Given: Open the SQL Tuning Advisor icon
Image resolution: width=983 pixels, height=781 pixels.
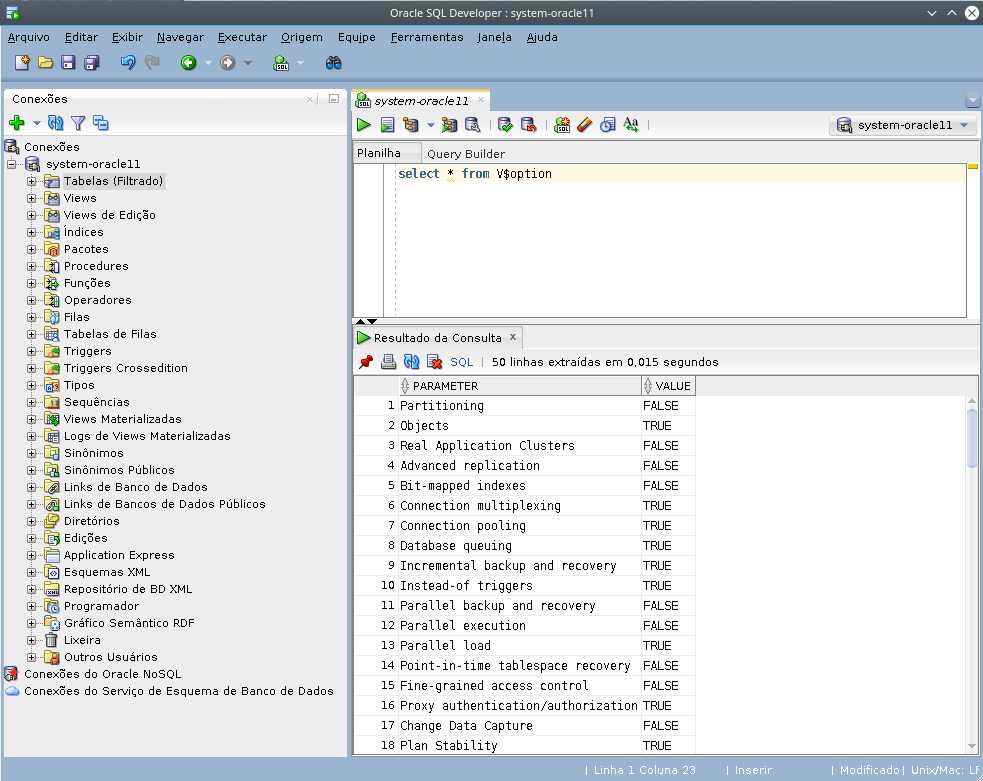Looking at the screenshot, I should pyautogui.click(x=472, y=125).
